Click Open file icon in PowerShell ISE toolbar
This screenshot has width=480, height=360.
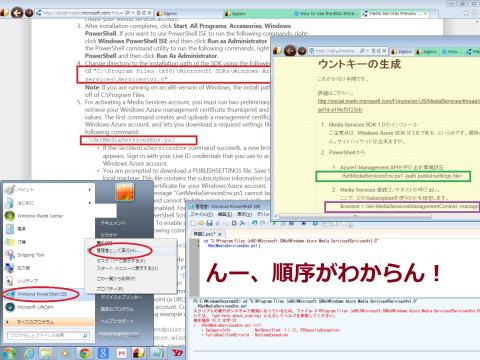click(x=201, y=223)
